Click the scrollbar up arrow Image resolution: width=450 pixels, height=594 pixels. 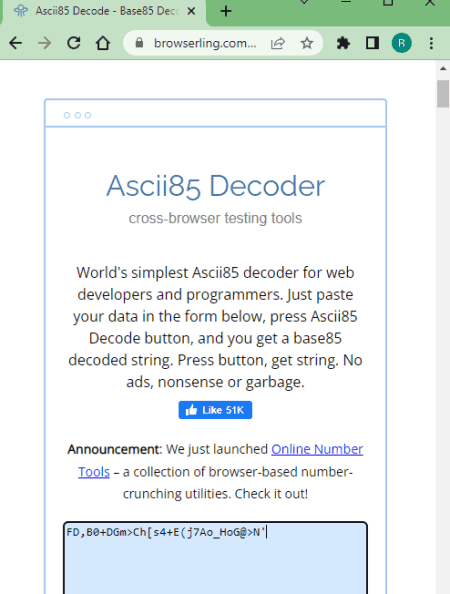point(443,69)
